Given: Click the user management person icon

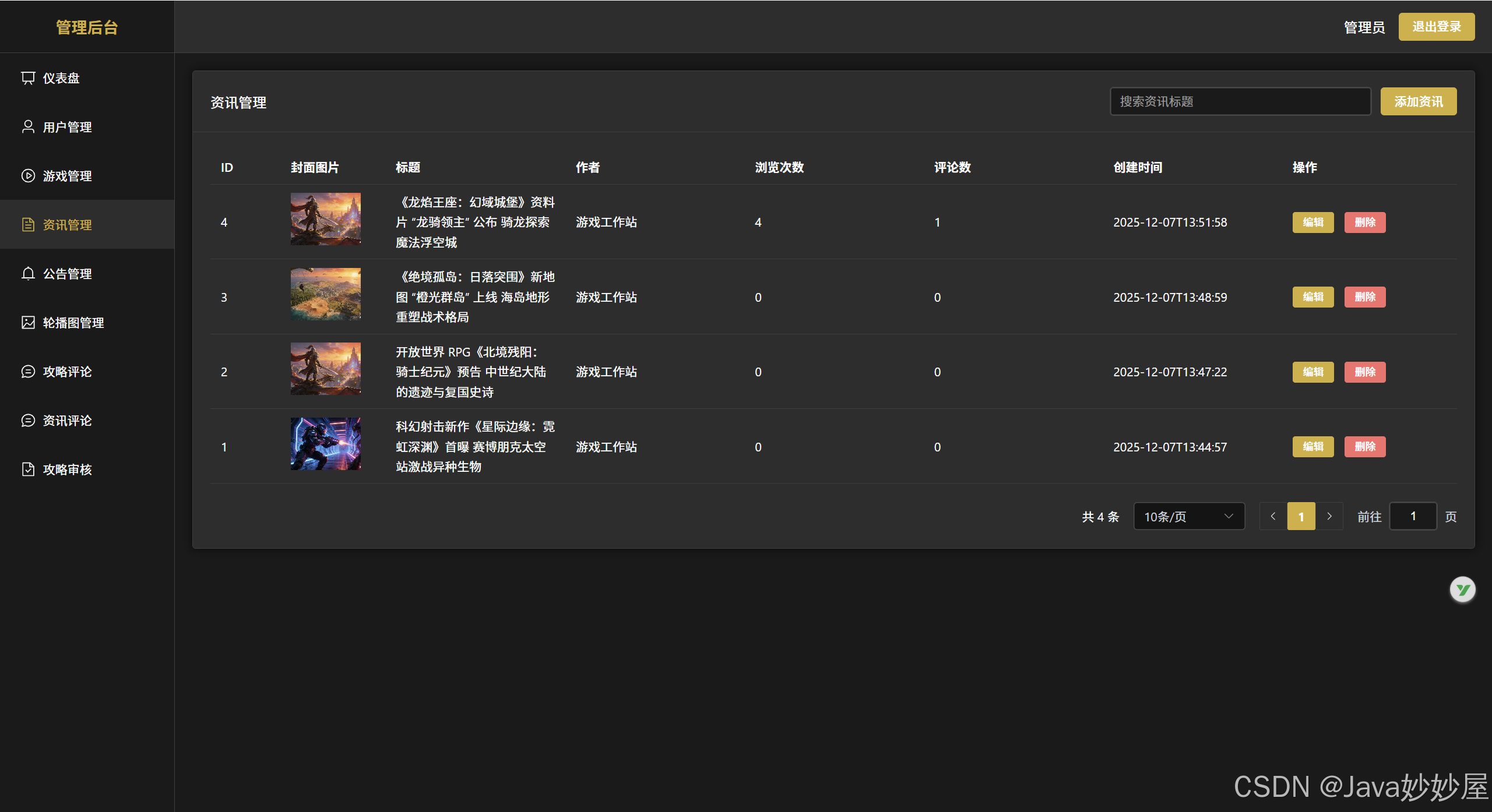Looking at the screenshot, I should click(x=28, y=127).
